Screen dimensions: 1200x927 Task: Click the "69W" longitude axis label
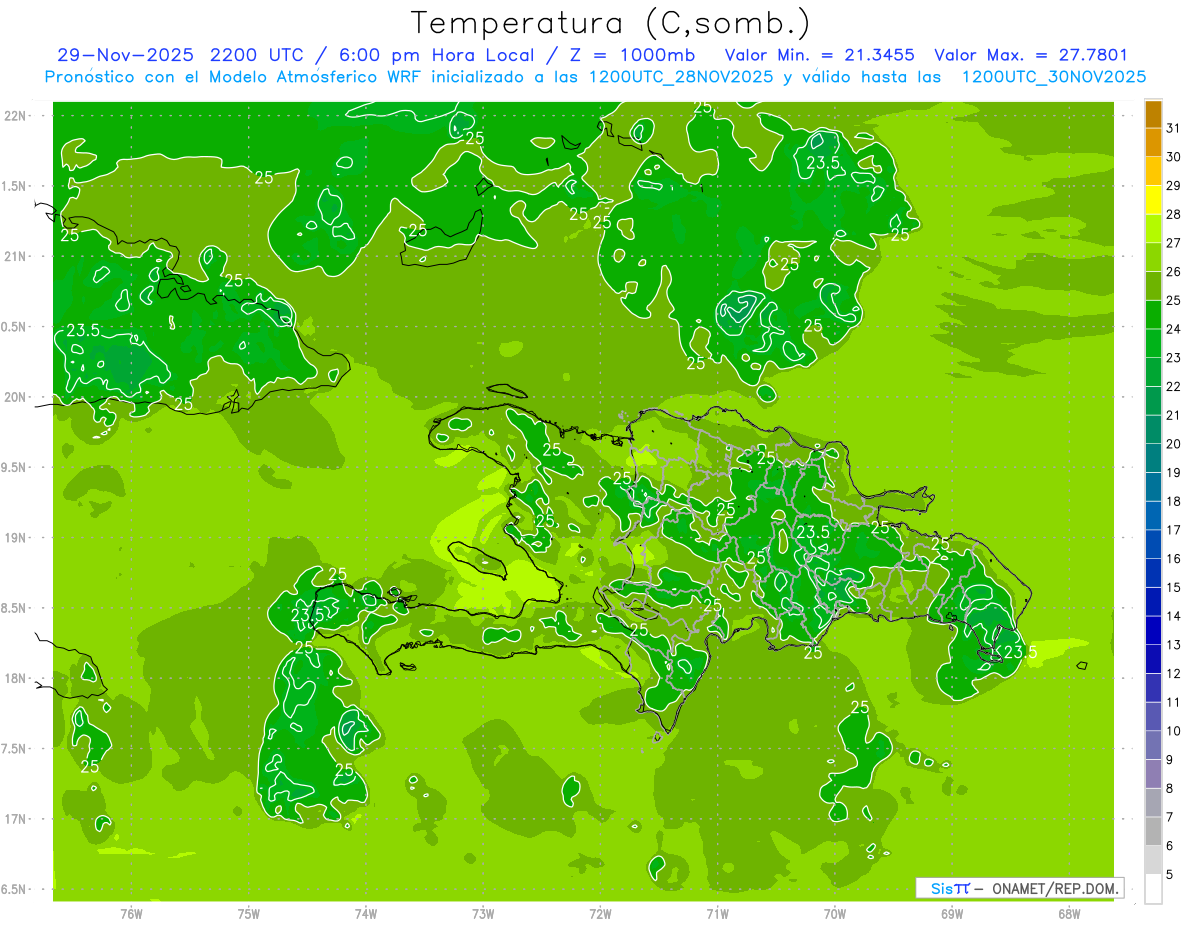coord(952,912)
